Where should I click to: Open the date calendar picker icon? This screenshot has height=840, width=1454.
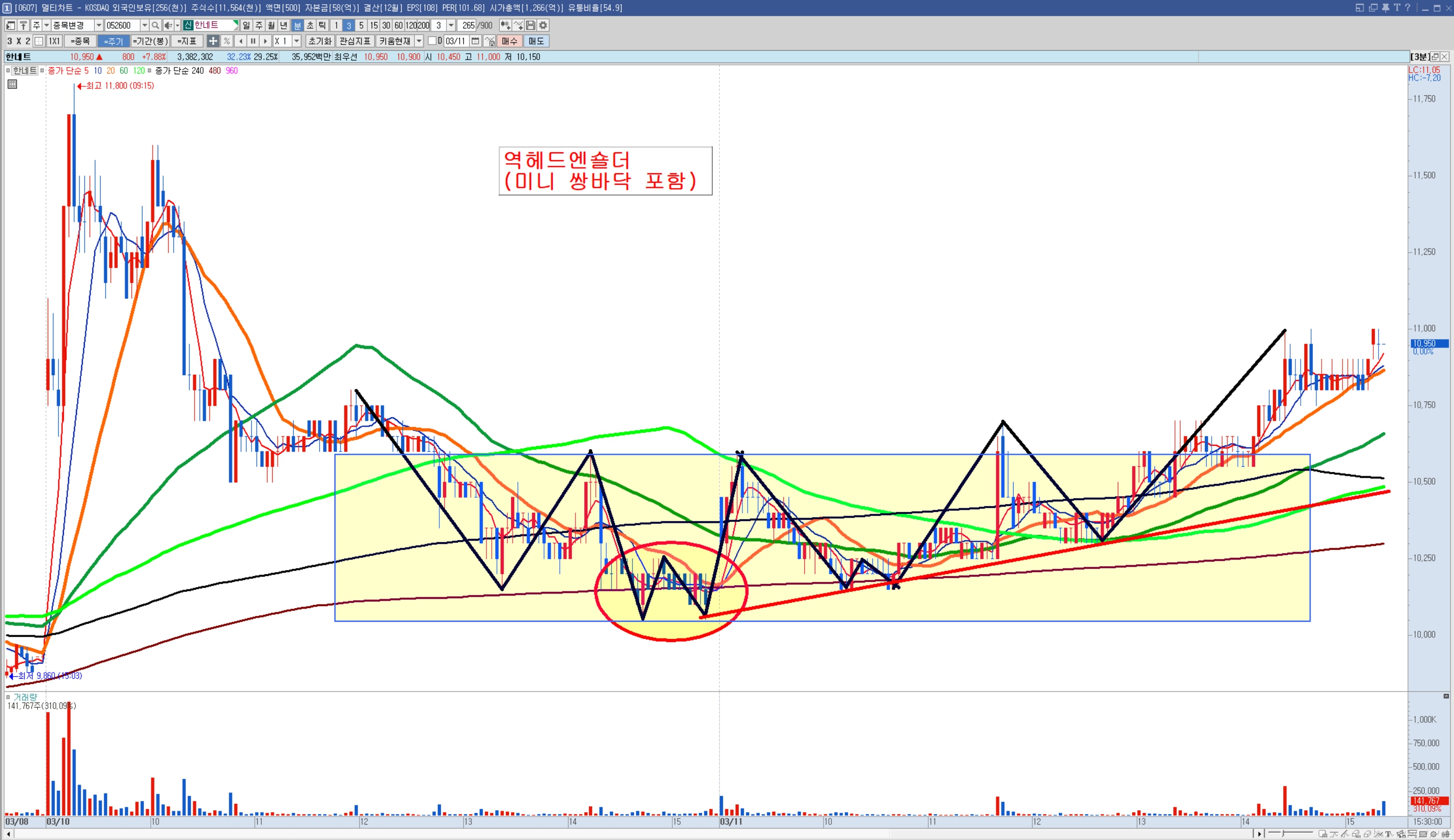click(475, 41)
